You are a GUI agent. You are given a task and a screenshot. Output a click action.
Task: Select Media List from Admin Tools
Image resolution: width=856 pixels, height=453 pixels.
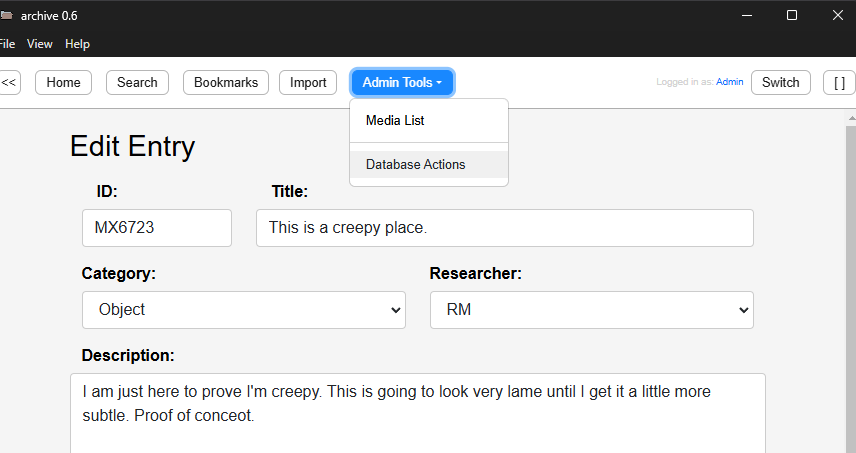point(429,121)
